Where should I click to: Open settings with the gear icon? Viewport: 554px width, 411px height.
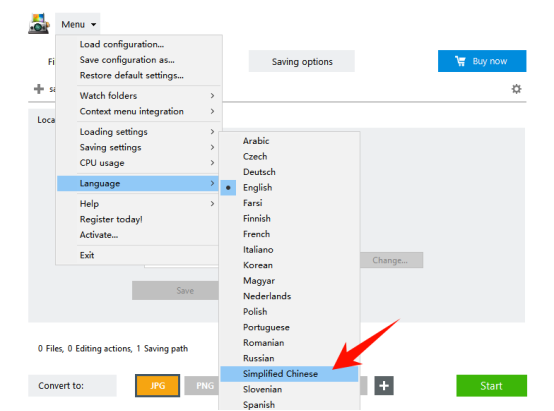point(516,89)
